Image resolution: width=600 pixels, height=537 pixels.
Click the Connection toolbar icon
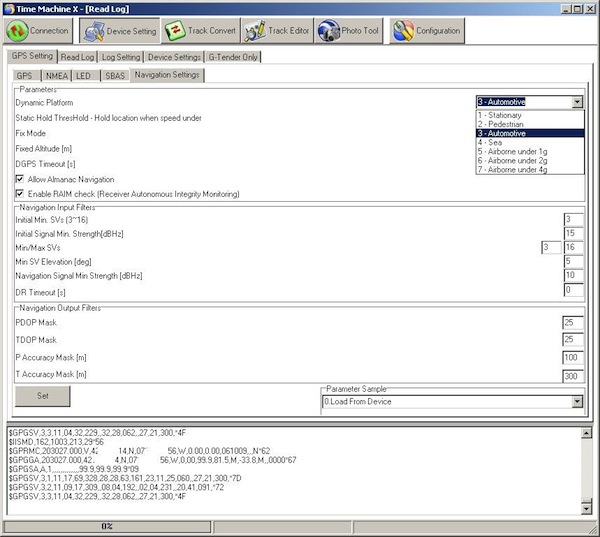tap(17, 31)
